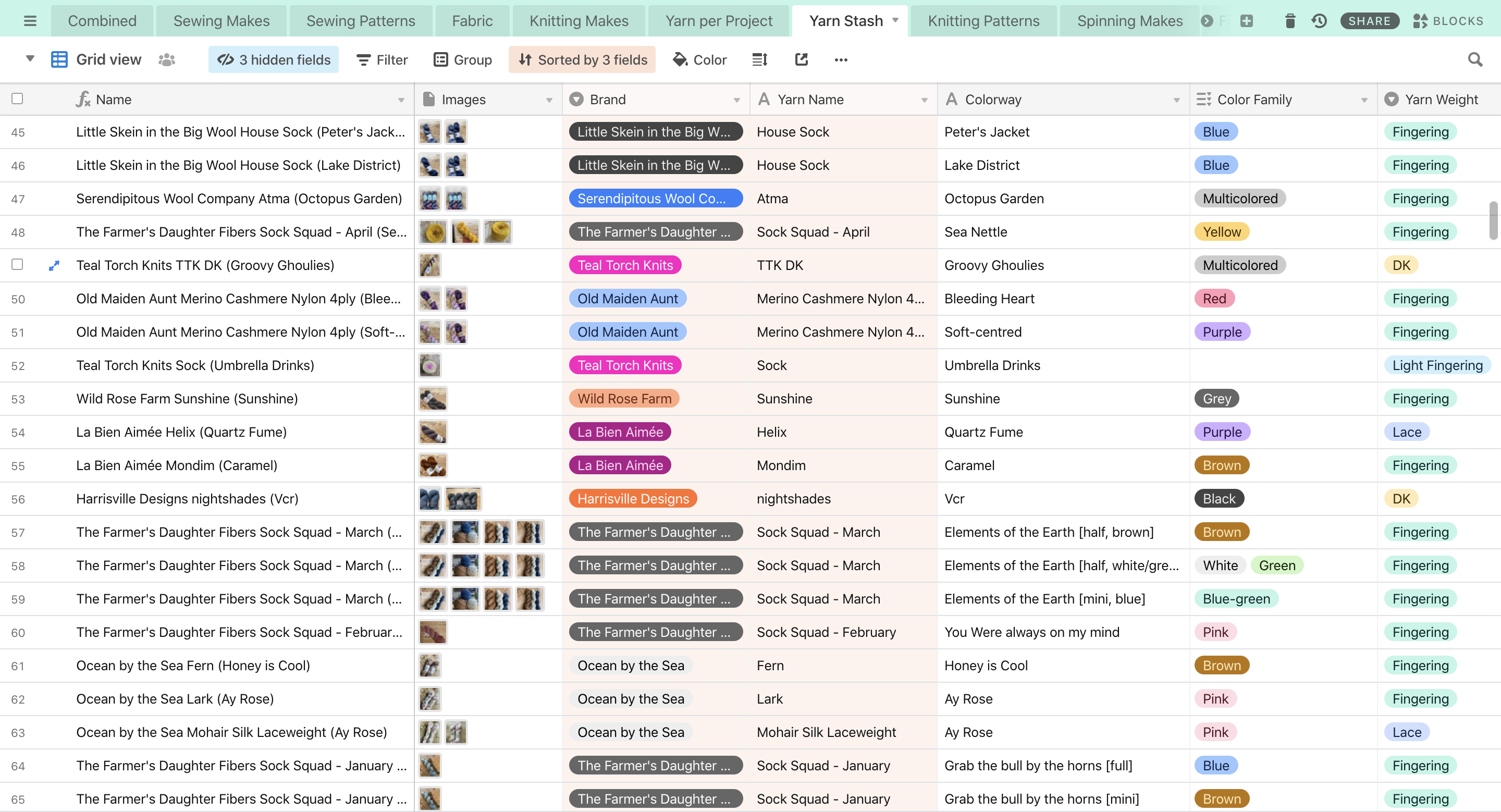Select the Quartz Fume colorway cell
Image resolution: width=1501 pixels, height=812 pixels.
click(x=1063, y=432)
